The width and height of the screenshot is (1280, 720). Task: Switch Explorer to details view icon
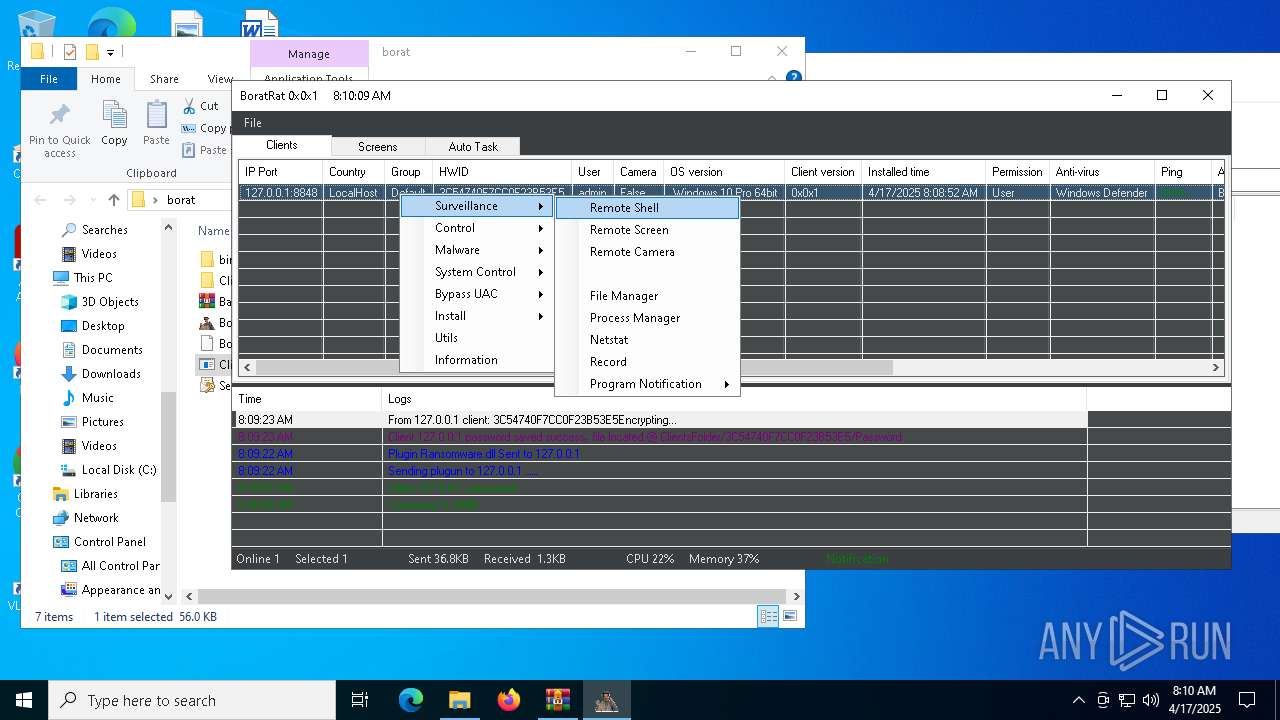click(768, 617)
